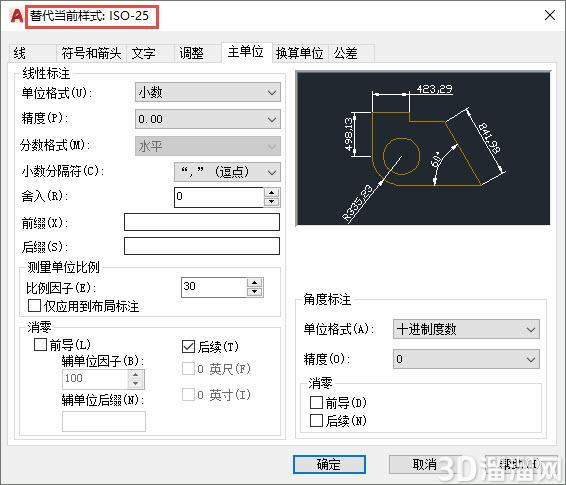Expand the linear 精度(P) dropdown showing 0.00

point(208,119)
